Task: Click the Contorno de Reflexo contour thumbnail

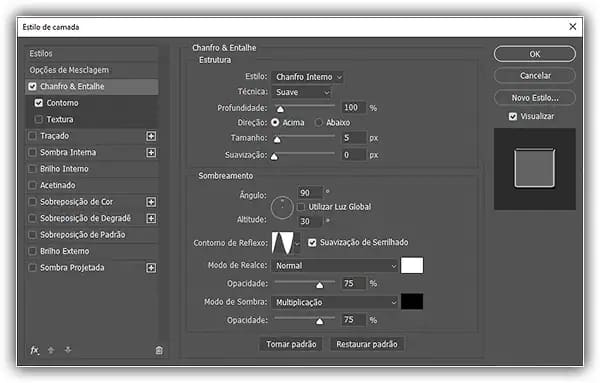Action: pyautogui.click(x=283, y=243)
